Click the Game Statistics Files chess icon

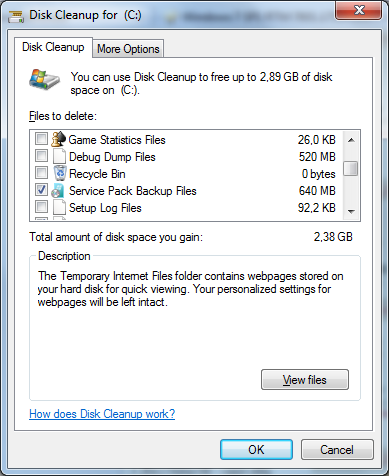(59, 139)
